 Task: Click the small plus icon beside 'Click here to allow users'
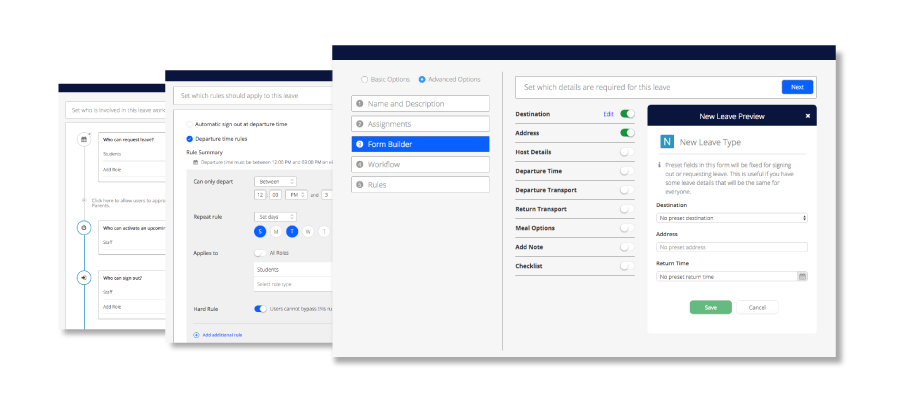coord(84,200)
